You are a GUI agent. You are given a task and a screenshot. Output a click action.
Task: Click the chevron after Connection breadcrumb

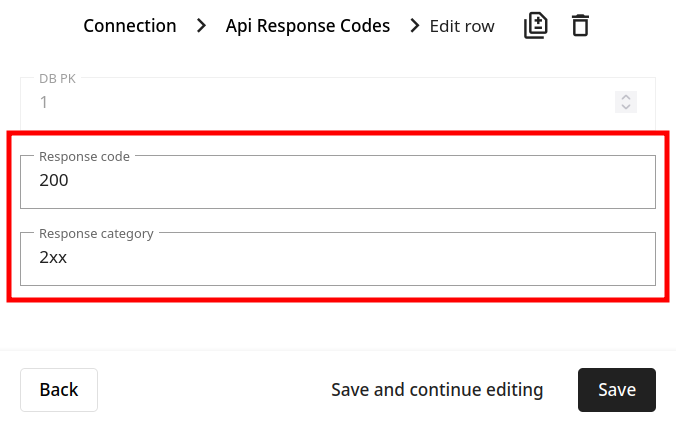click(x=201, y=26)
